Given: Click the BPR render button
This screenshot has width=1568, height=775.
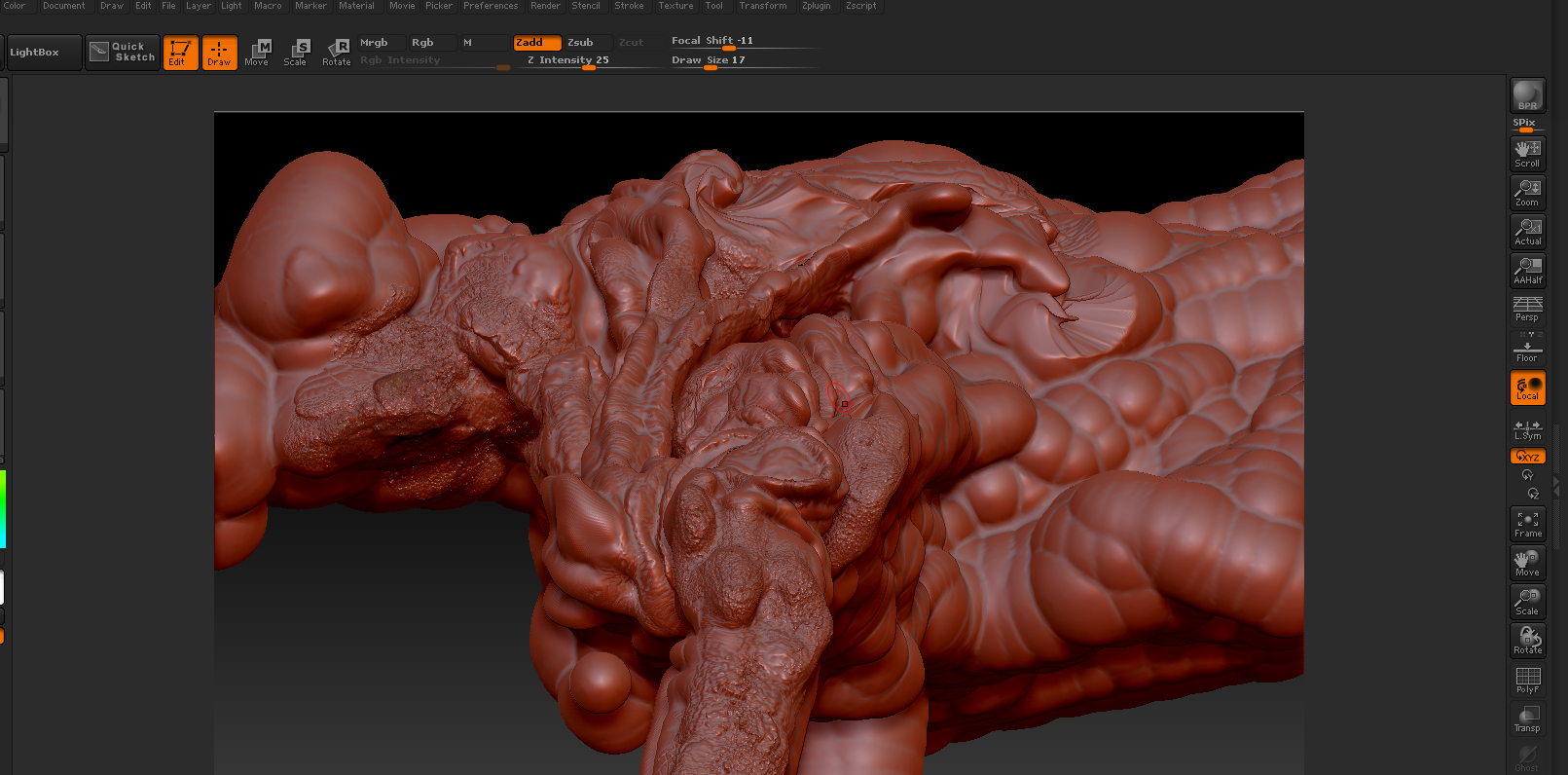Looking at the screenshot, I should click(1527, 95).
